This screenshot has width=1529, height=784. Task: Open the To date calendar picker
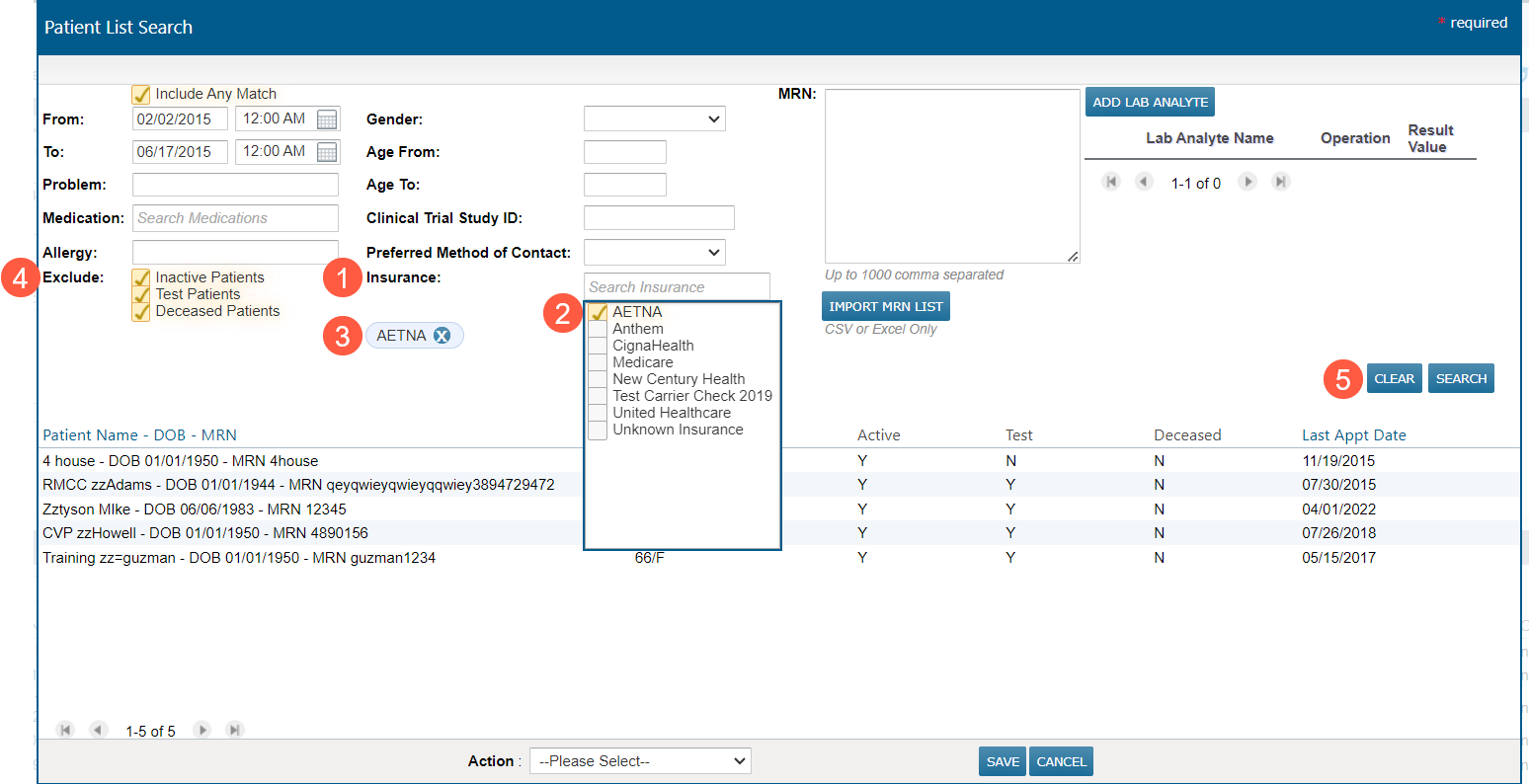point(327,152)
